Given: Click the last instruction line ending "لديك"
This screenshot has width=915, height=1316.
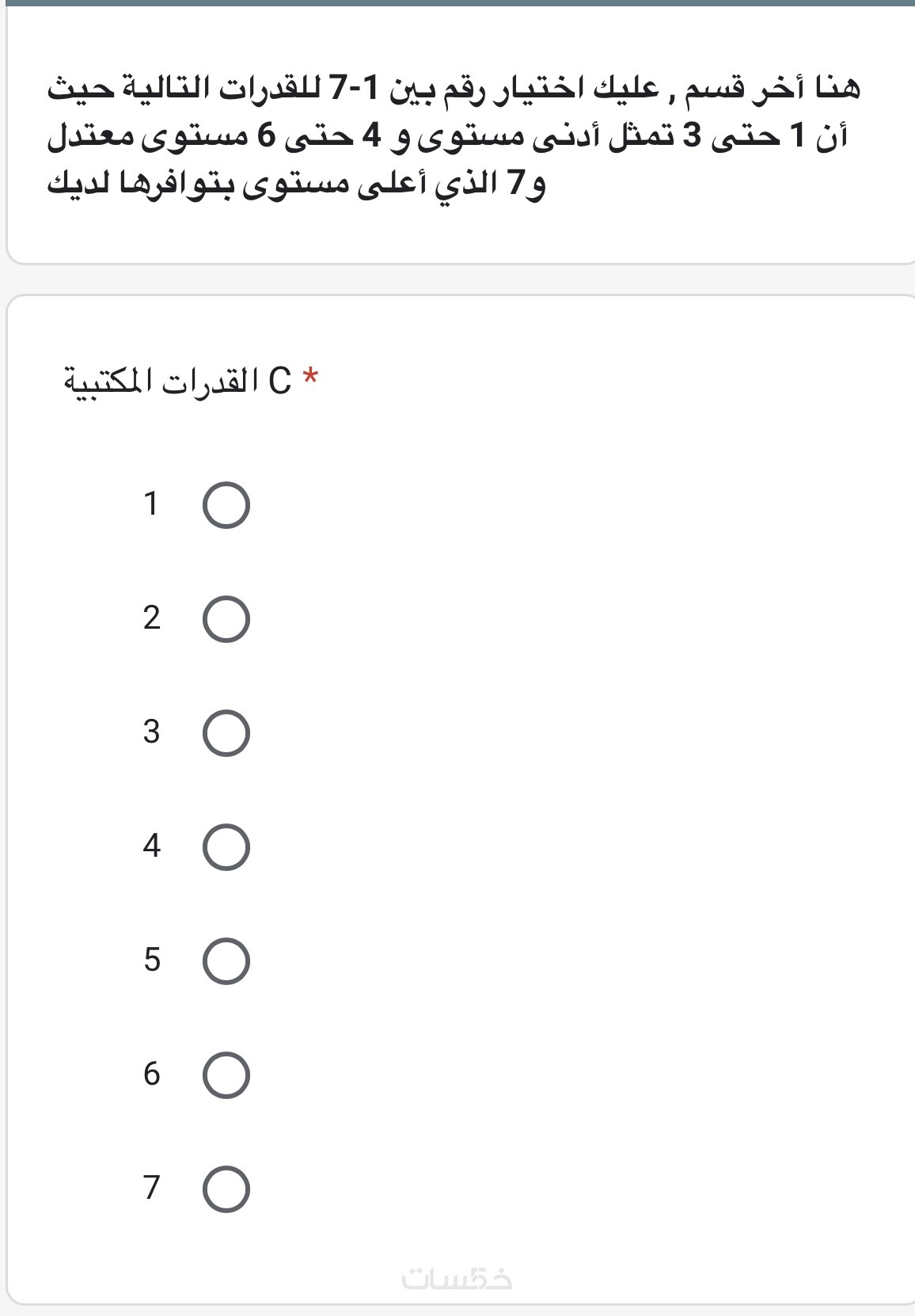Looking at the screenshot, I should pos(297,185).
